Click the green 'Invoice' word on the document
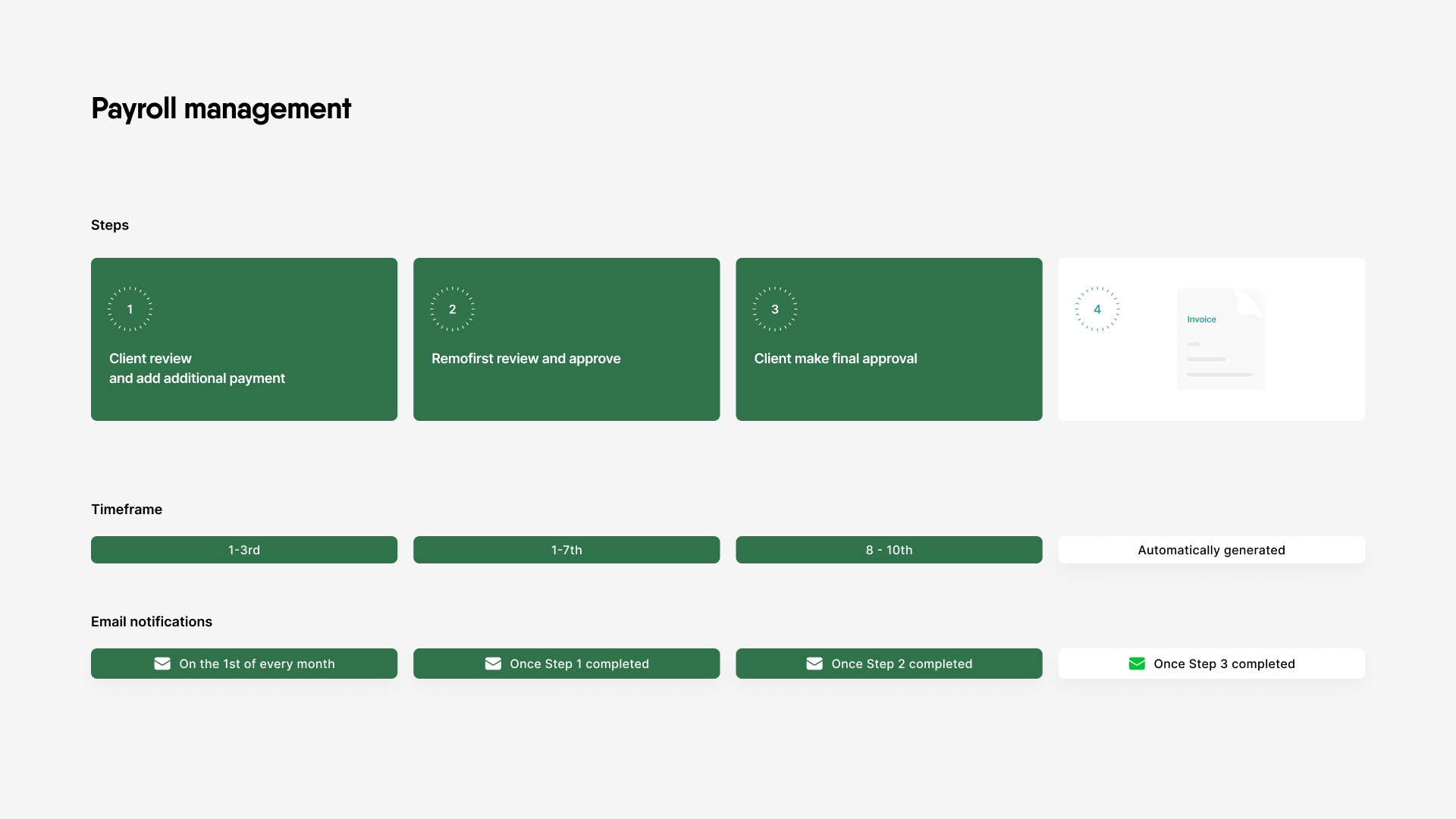 pyautogui.click(x=1201, y=319)
